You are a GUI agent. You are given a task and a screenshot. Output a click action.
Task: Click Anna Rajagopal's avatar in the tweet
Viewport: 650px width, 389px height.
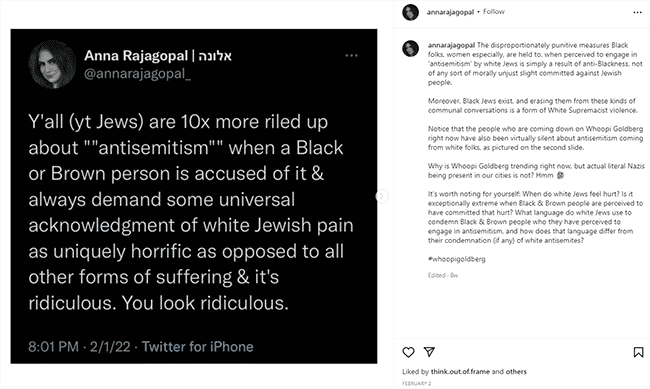(x=52, y=64)
